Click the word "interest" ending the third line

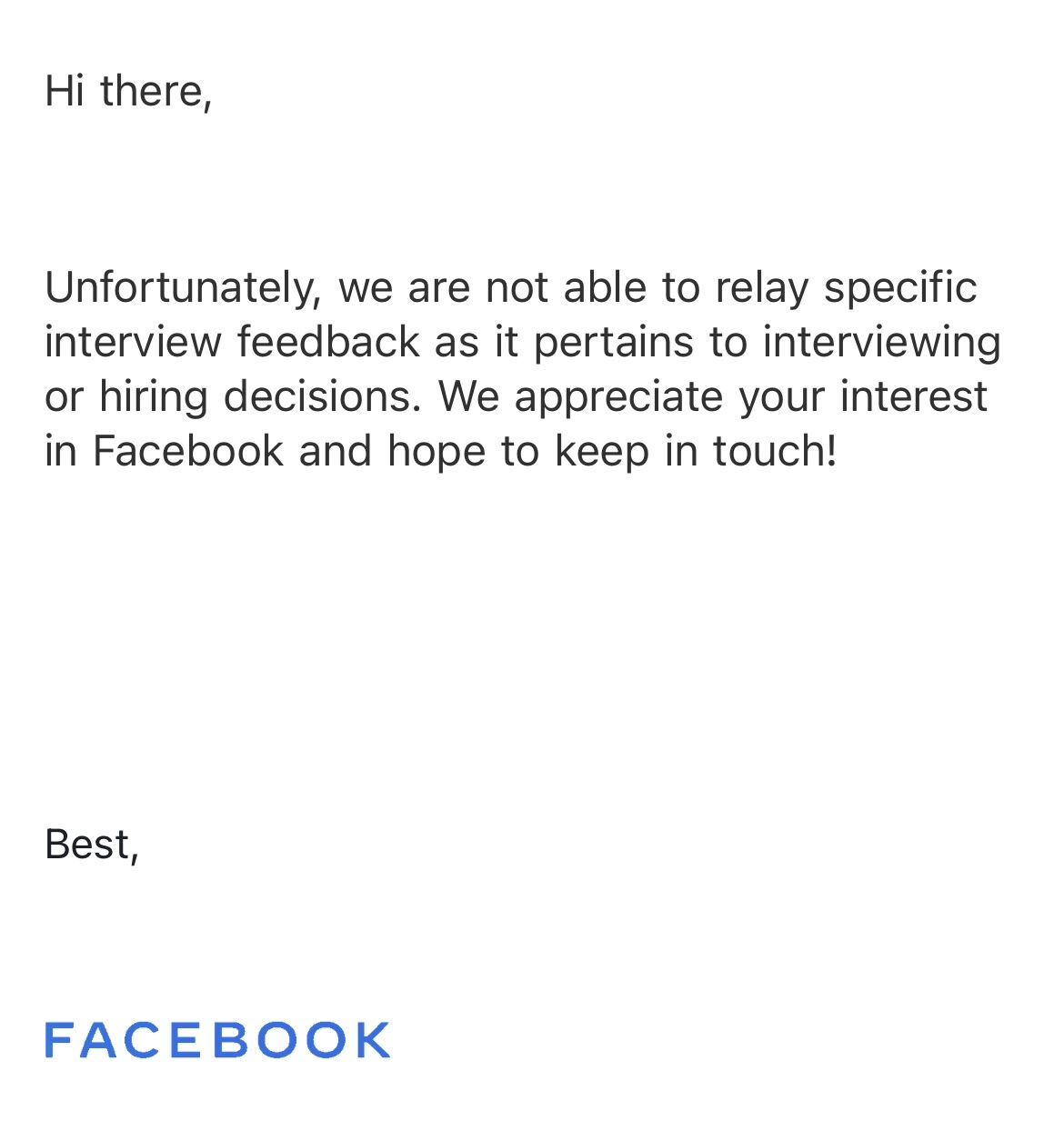[913, 396]
